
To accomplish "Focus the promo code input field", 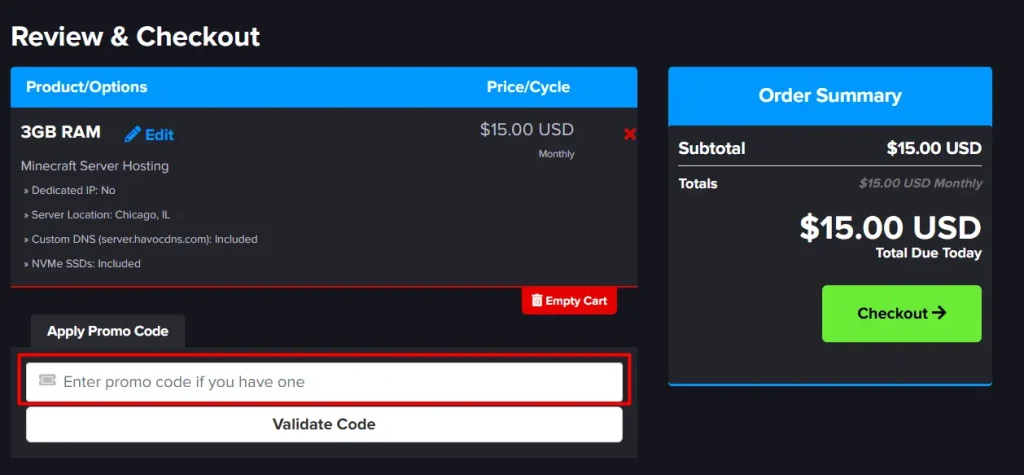I will click(330, 381).
